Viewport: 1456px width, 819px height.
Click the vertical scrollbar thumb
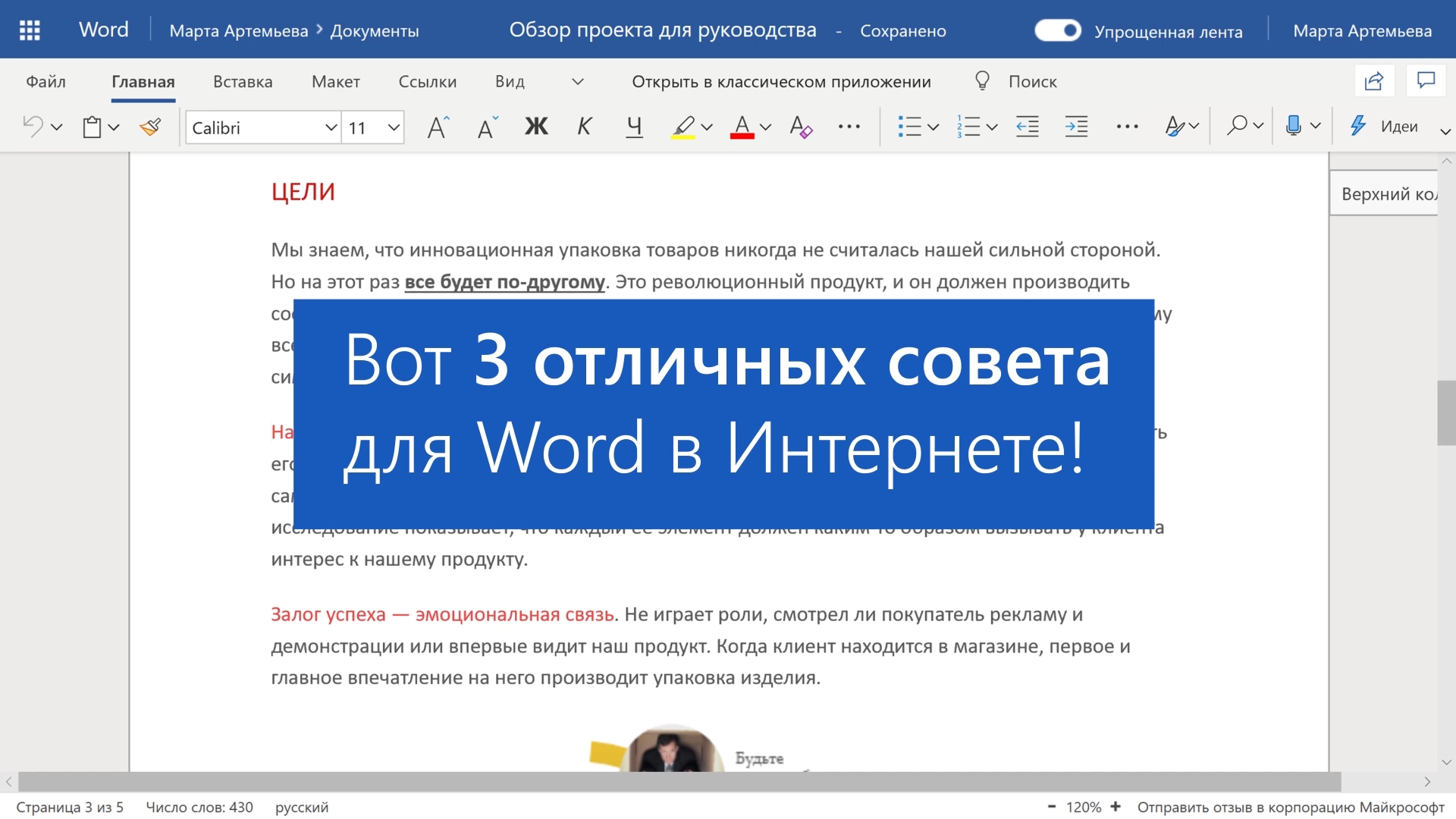point(1446,413)
